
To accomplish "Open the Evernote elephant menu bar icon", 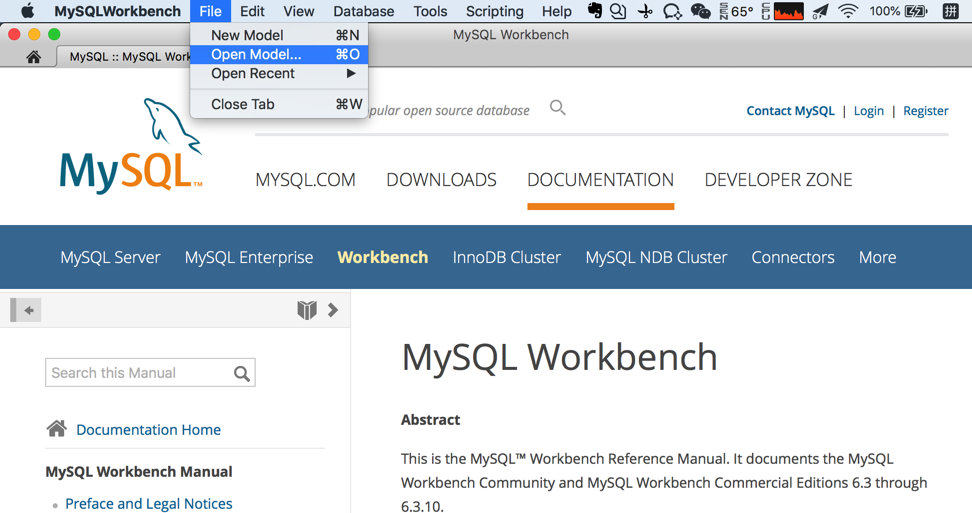I will coord(595,11).
